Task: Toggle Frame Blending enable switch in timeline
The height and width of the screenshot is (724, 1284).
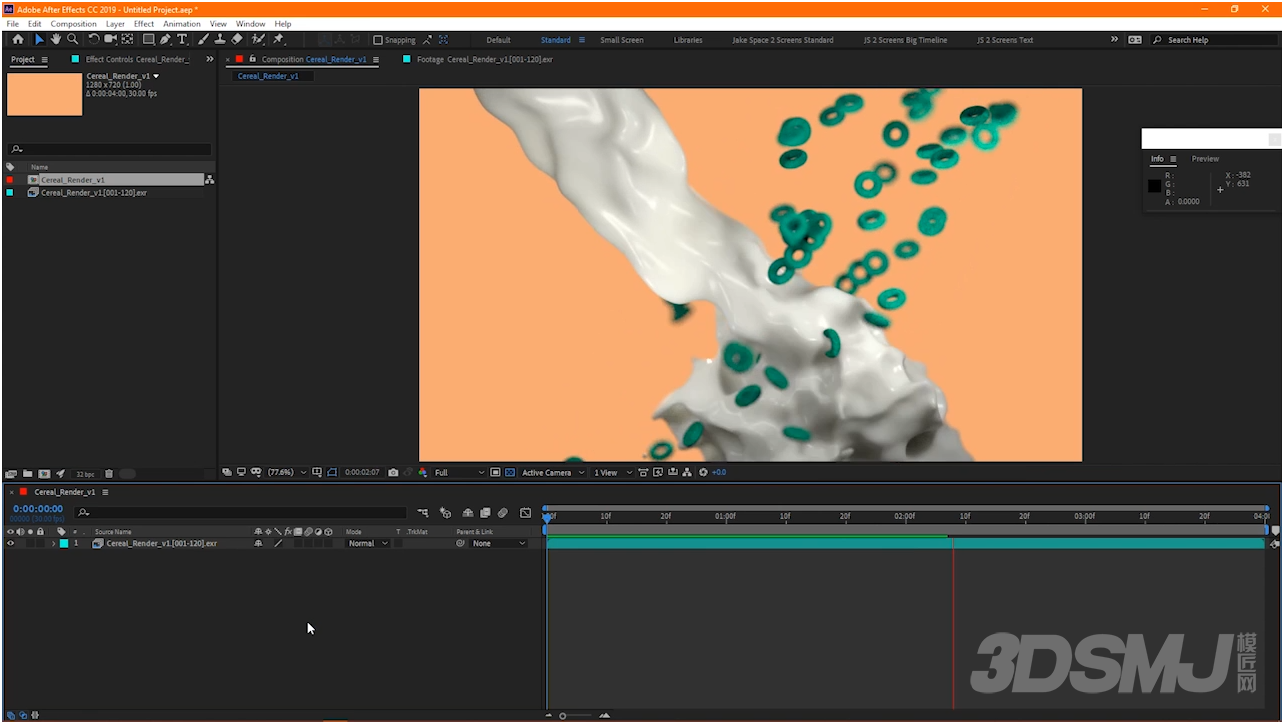Action: pyautogui.click(x=485, y=513)
